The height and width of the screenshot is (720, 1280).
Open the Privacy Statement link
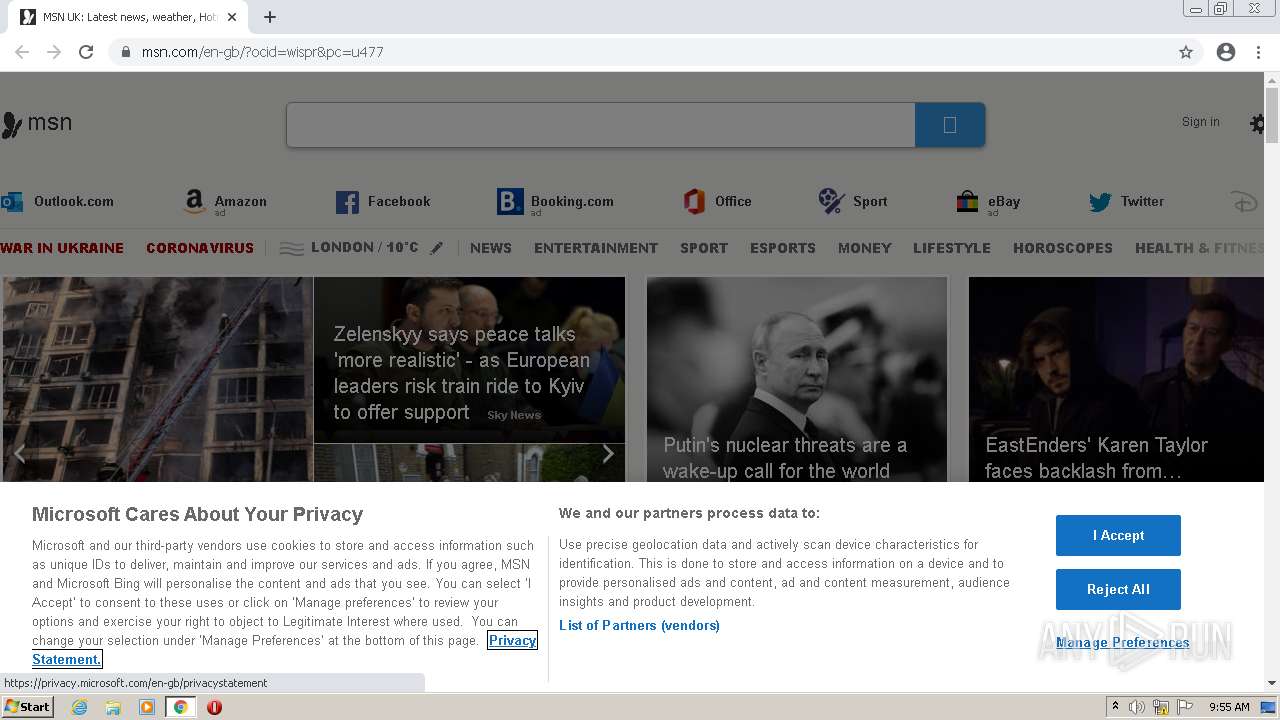[x=512, y=641]
